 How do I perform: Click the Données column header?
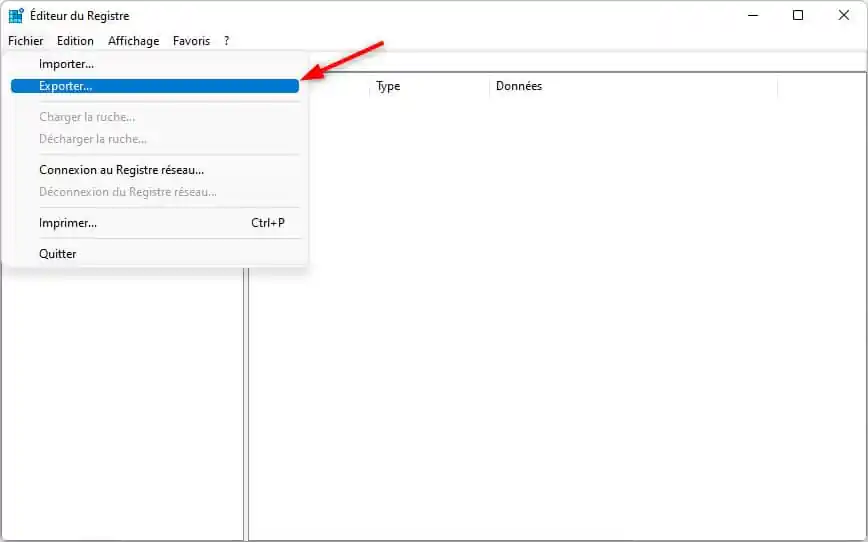[x=633, y=86]
